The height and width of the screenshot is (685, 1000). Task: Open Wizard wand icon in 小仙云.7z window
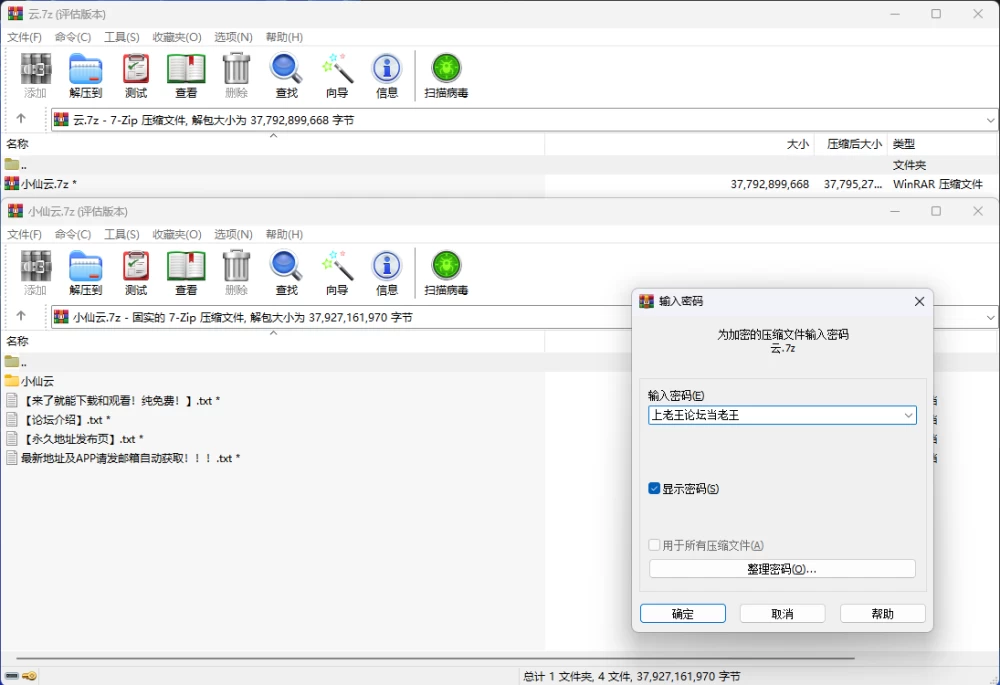click(337, 272)
